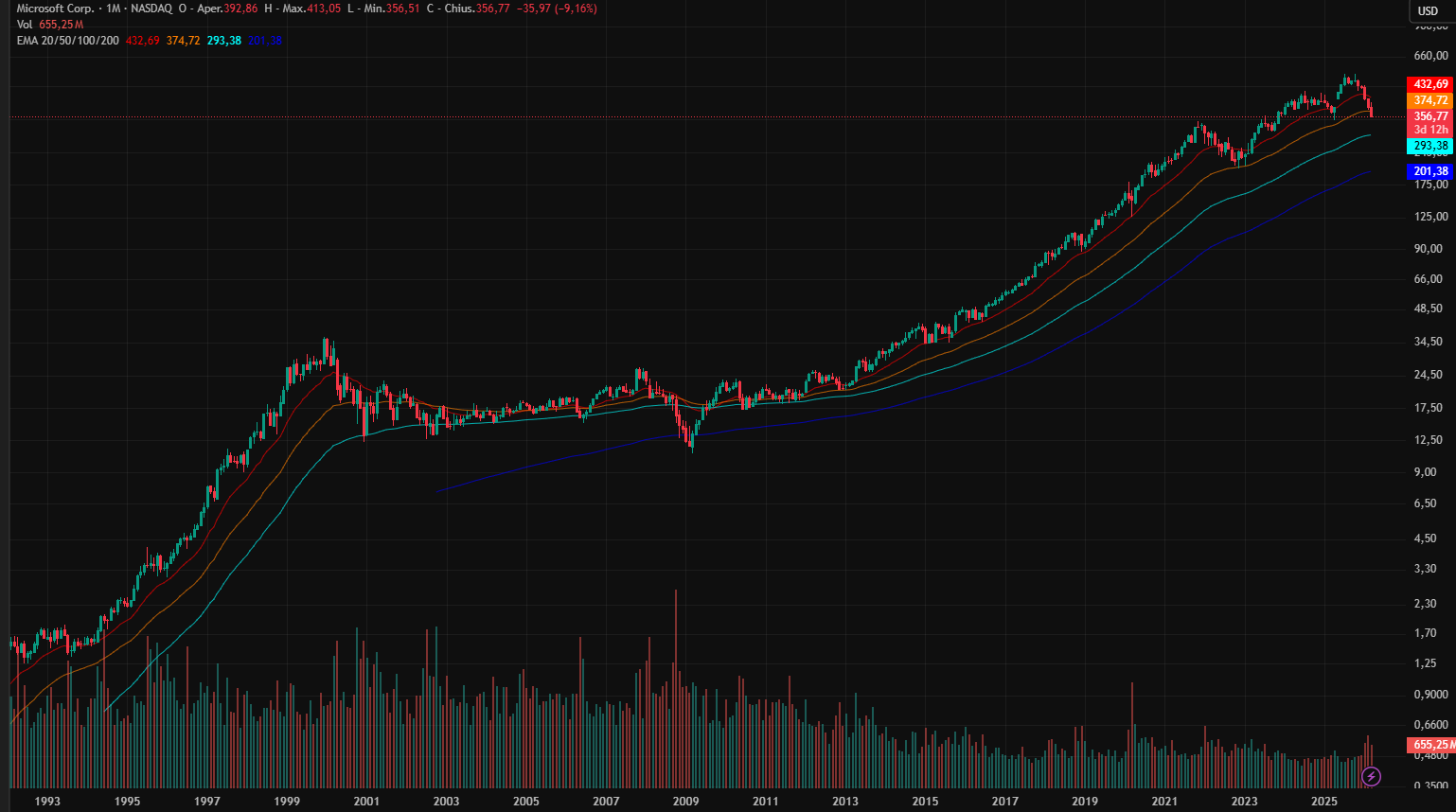Screen dimensions: 1456x812
Task: Click the 2,30 price scale label
Action: 1426,604
